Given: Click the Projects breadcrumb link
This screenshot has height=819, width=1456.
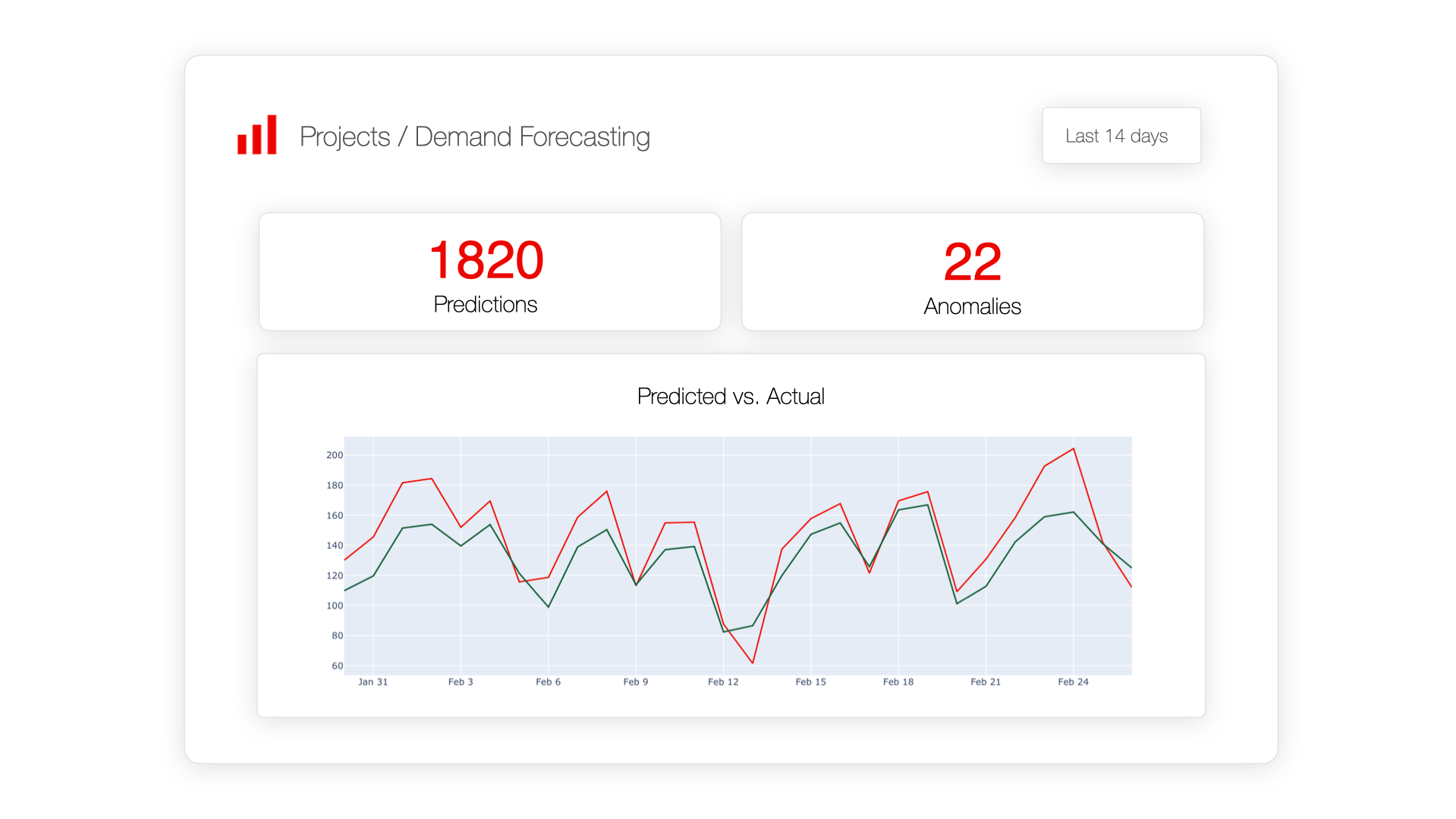Looking at the screenshot, I should click(344, 137).
